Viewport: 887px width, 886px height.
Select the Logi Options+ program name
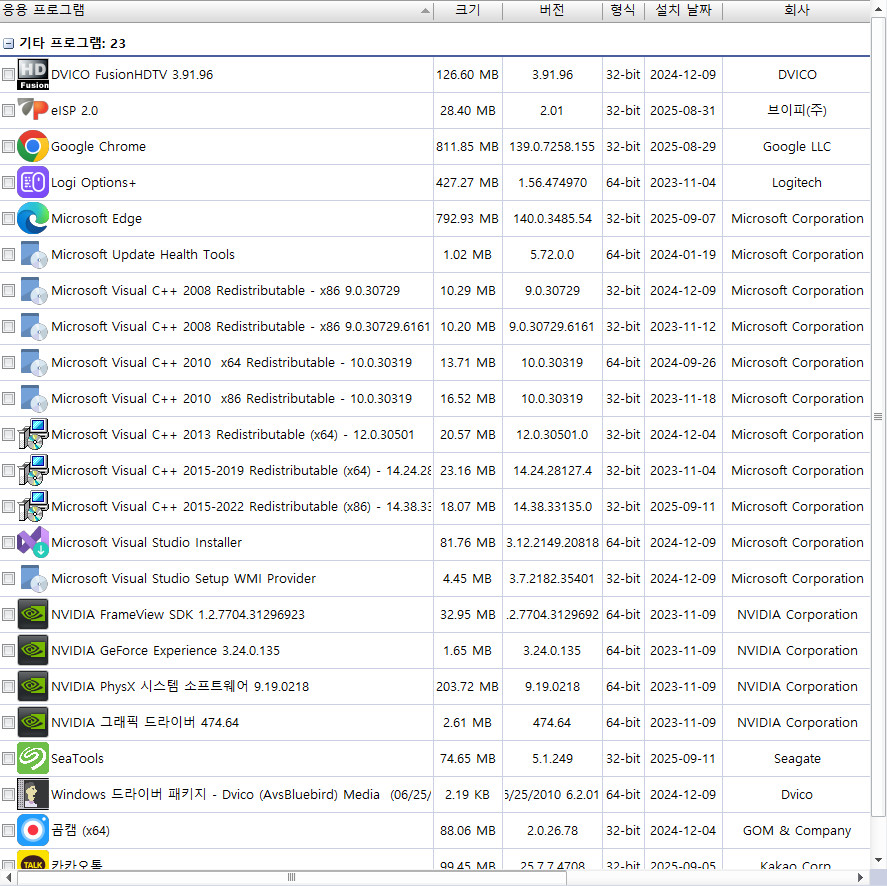click(x=93, y=183)
